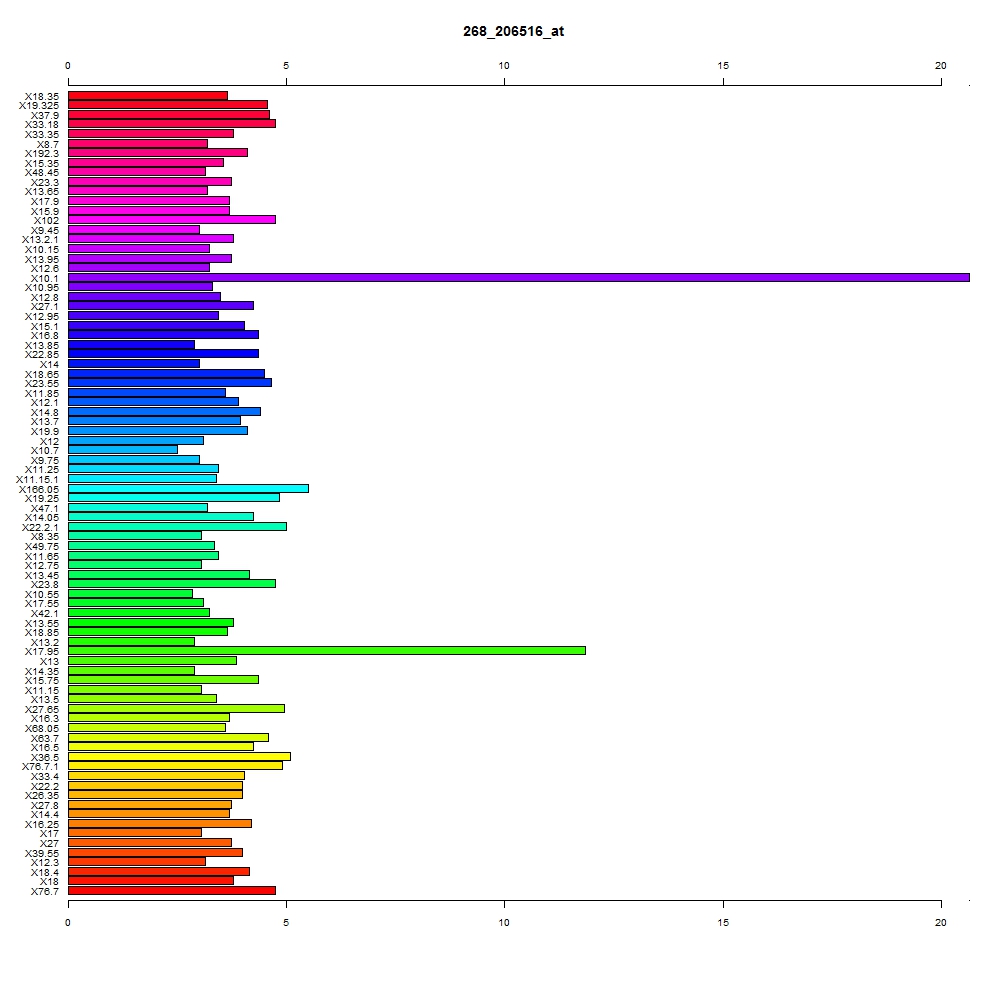
Task: Click the X18.4 label
Action: pyautogui.click(x=45, y=873)
